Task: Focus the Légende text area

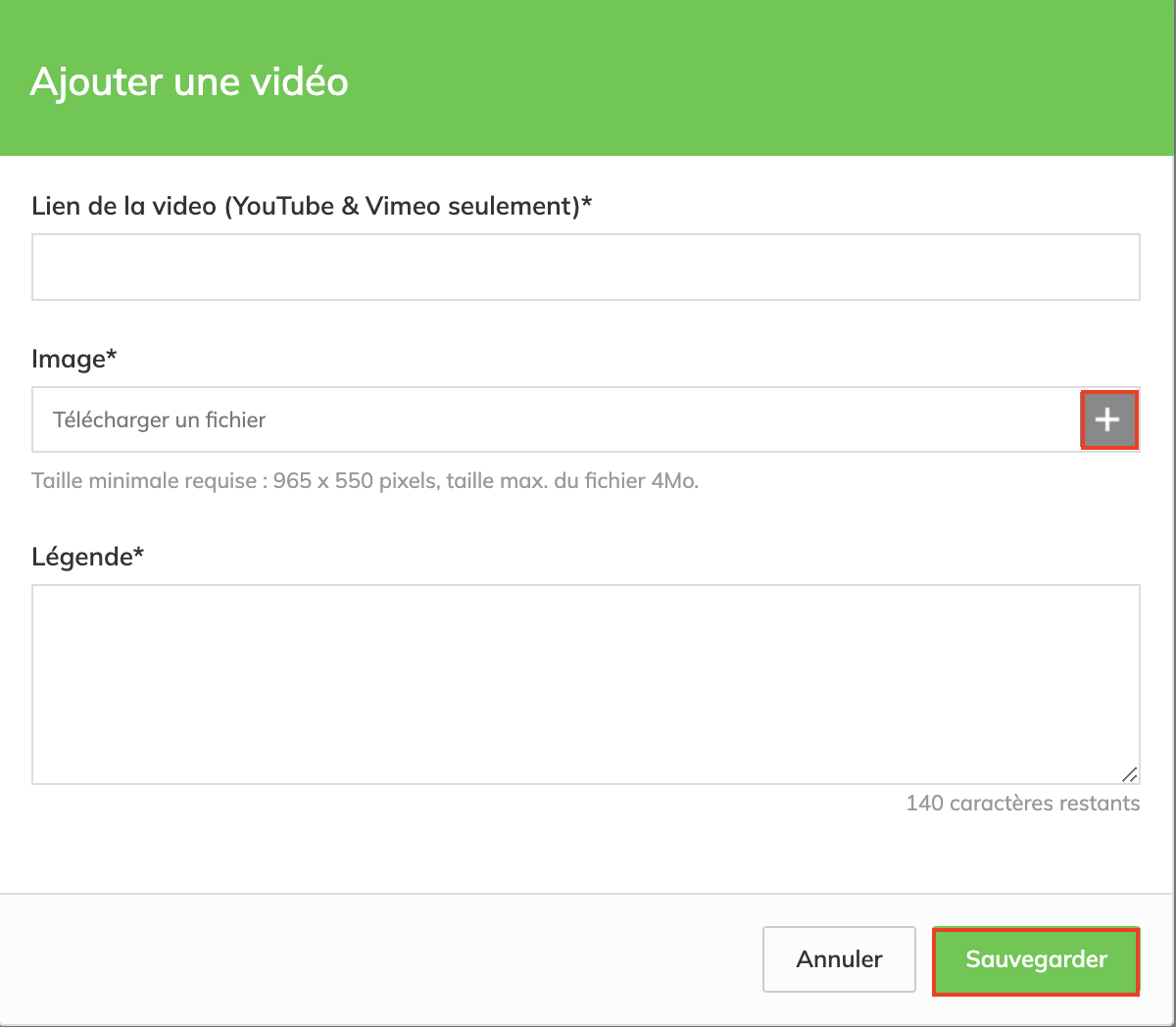Action: [x=585, y=684]
